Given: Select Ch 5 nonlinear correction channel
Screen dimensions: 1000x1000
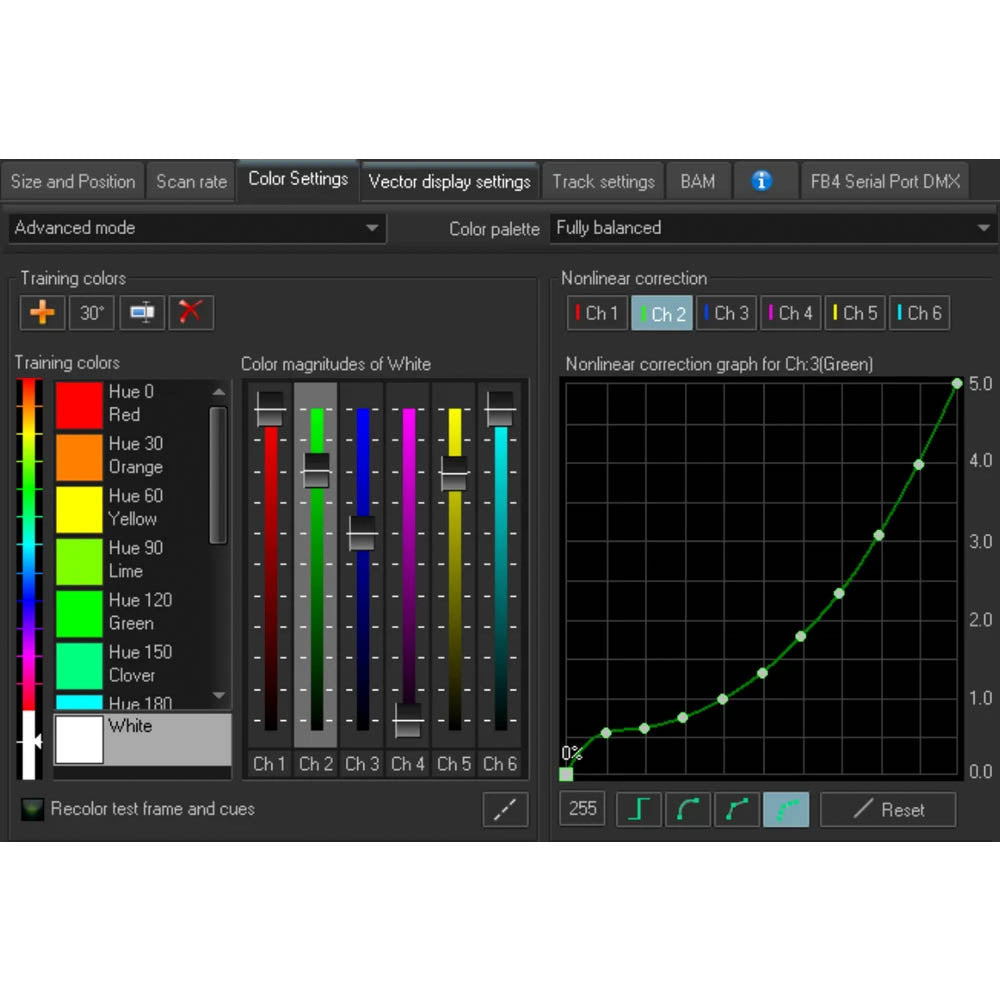Looking at the screenshot, I should pos(855,313).
